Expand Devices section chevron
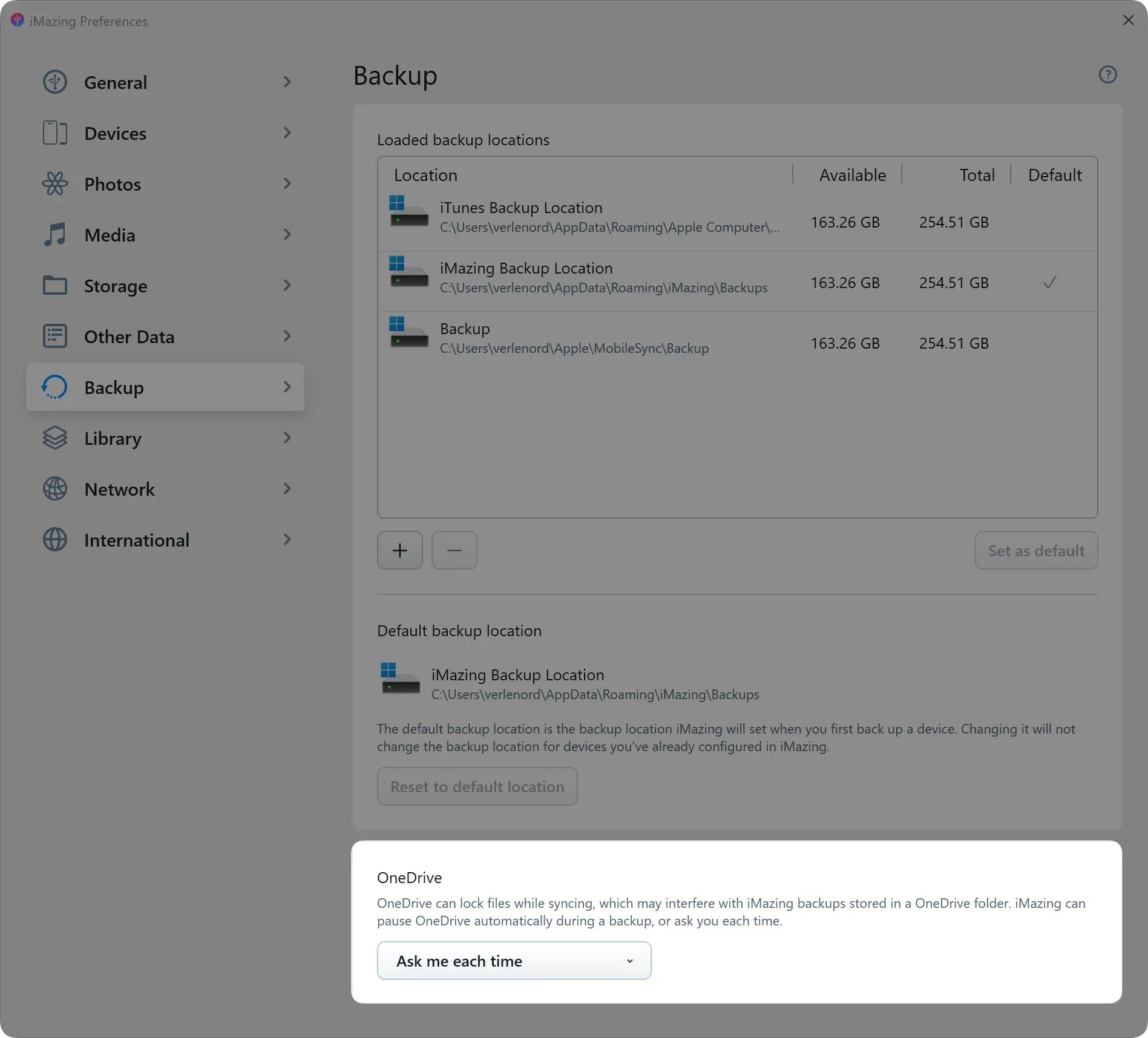Image resolution: width=1148 pixels, height=1038 pixels. [x=287, y=133]
